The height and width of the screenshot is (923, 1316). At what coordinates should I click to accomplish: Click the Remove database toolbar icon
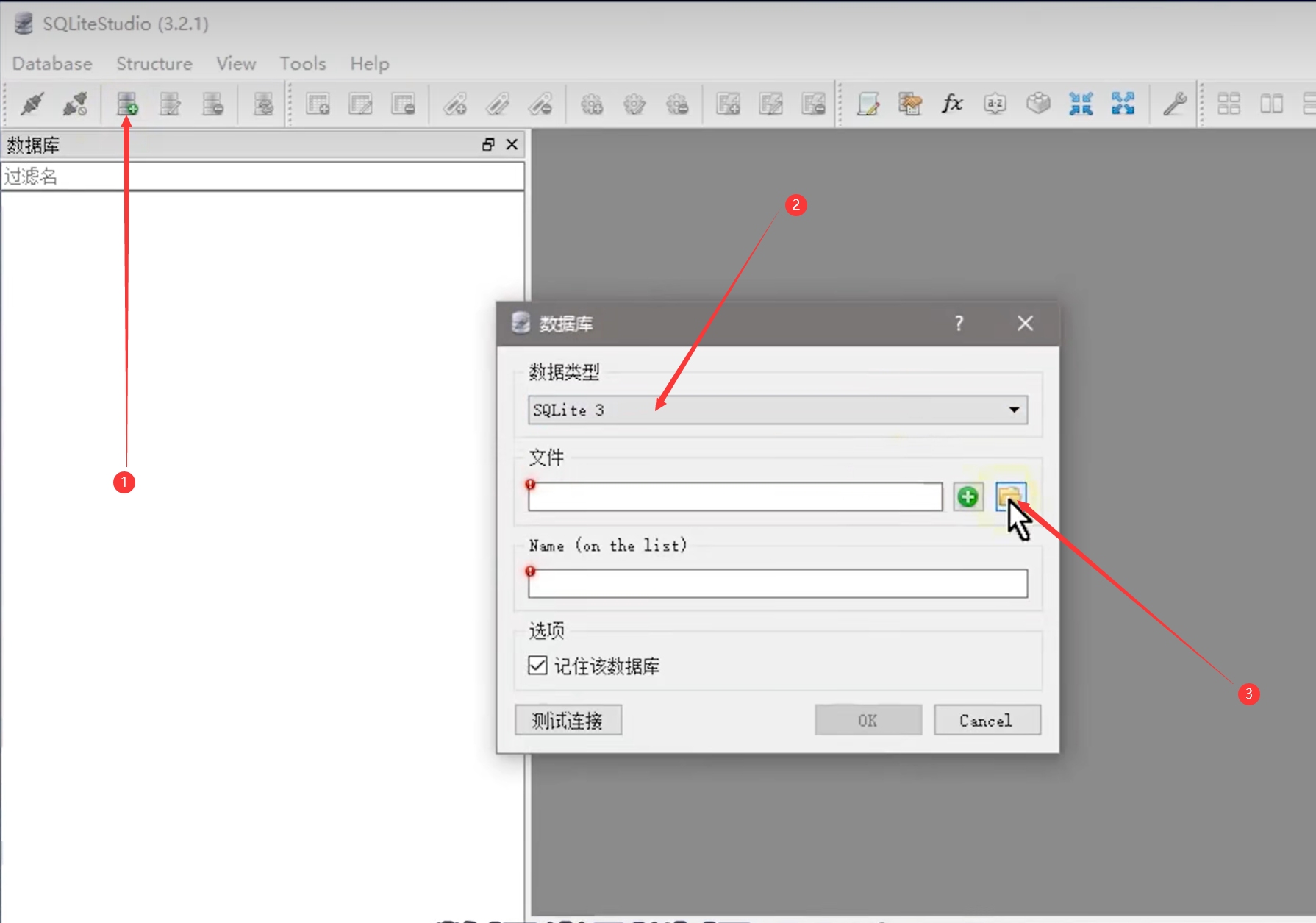212,104
